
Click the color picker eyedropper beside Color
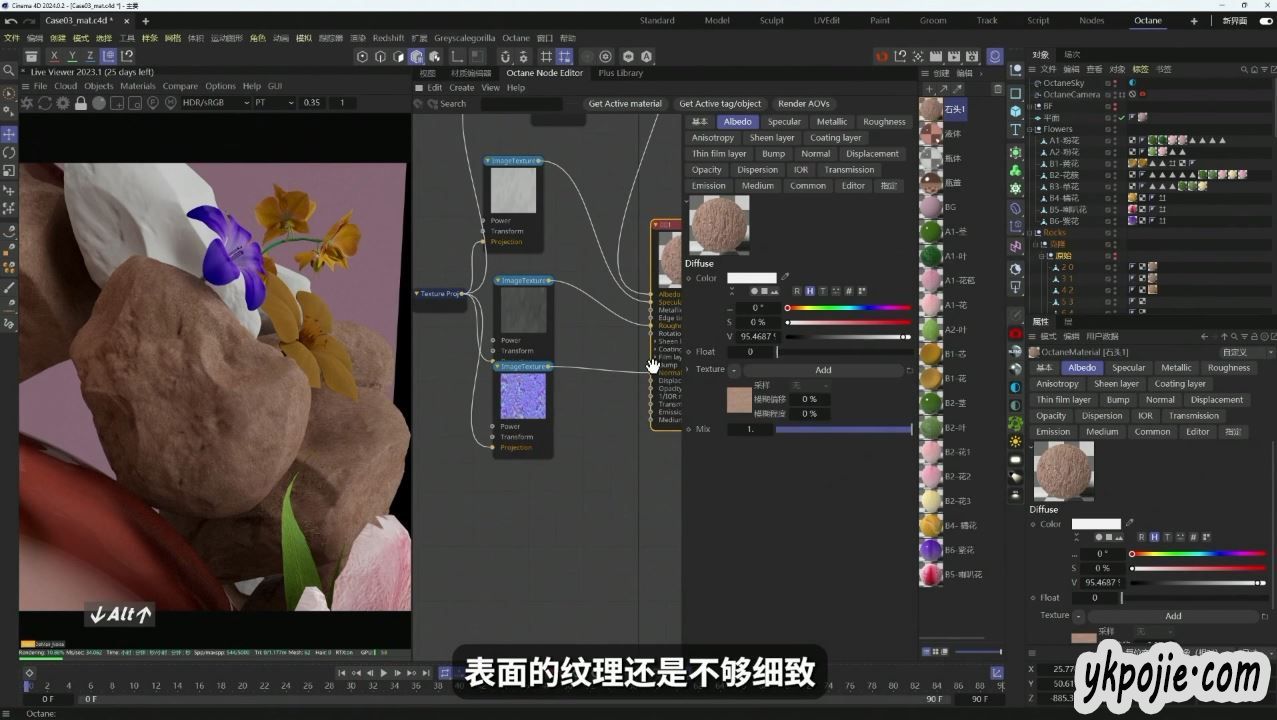785,278
